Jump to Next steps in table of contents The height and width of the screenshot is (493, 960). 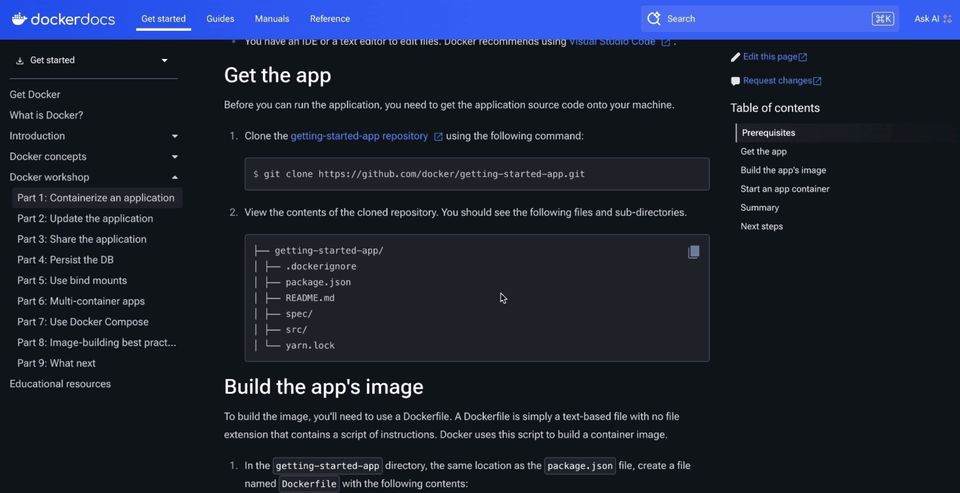tap(762, 227)
